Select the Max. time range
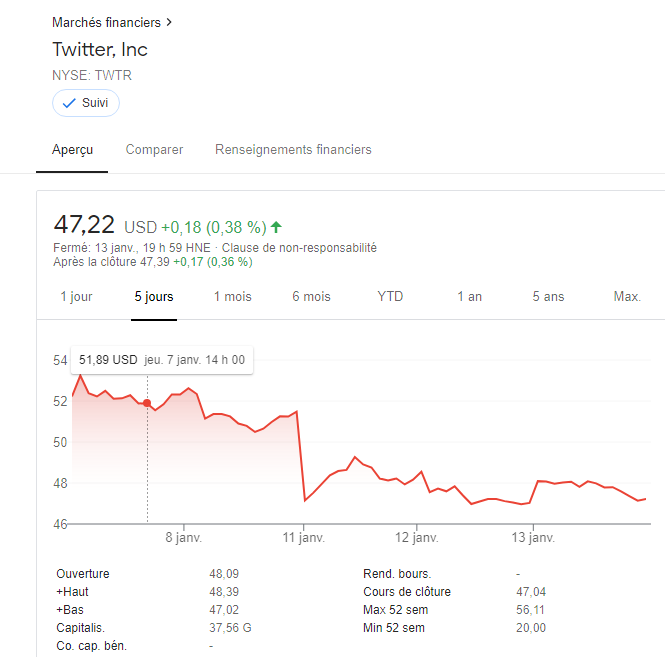Screen dimensions: 665x657 [627, 296]
